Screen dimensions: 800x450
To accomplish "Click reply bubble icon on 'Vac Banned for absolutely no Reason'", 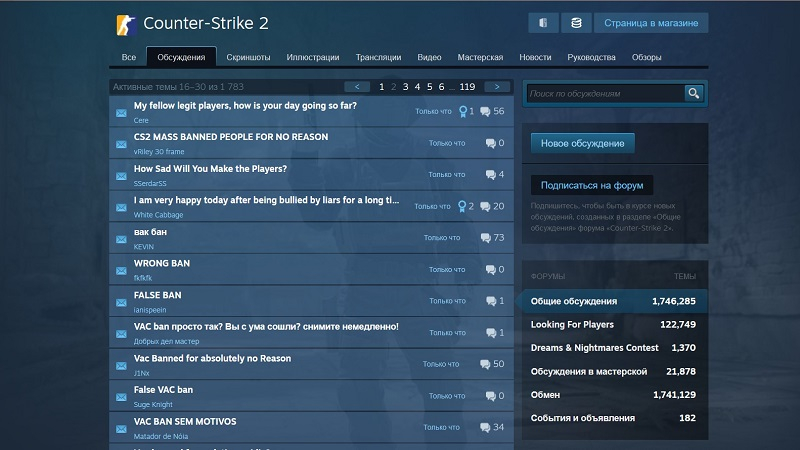I will (485, 364).
